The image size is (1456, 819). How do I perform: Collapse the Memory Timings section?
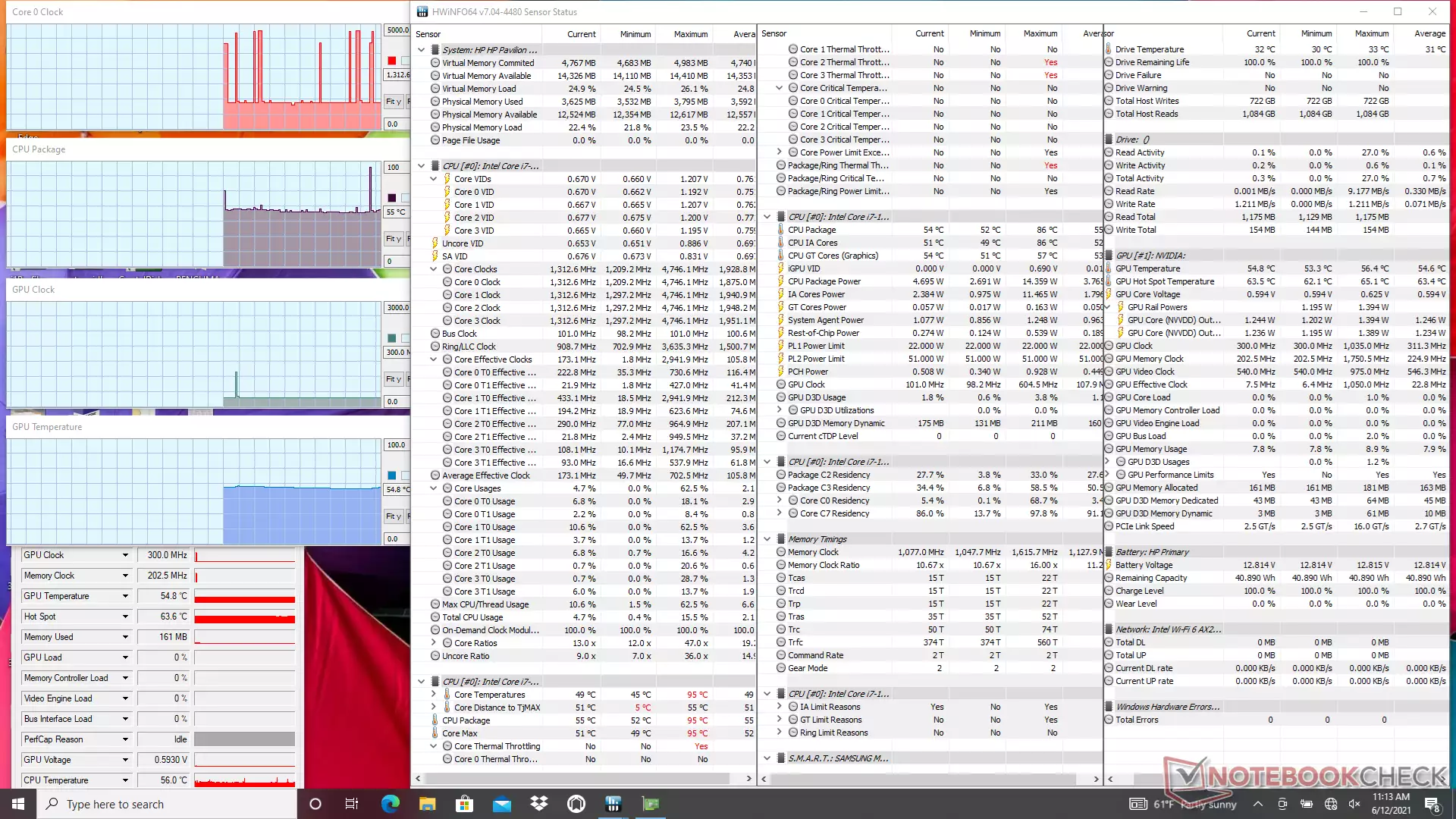pos(767,539)
